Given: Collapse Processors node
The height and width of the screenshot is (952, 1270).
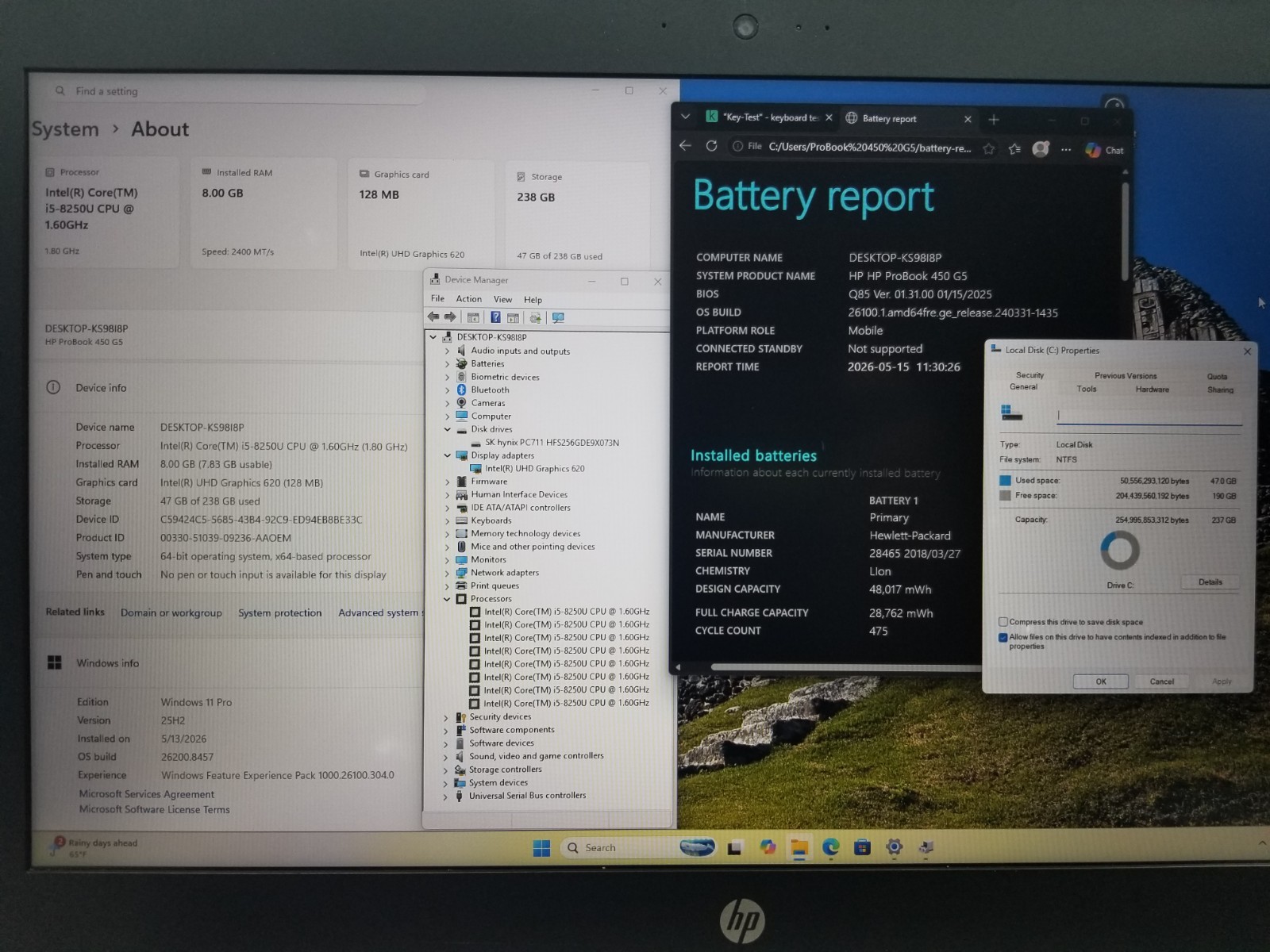Looking at the screenshot, I should [x=446, y=599].
